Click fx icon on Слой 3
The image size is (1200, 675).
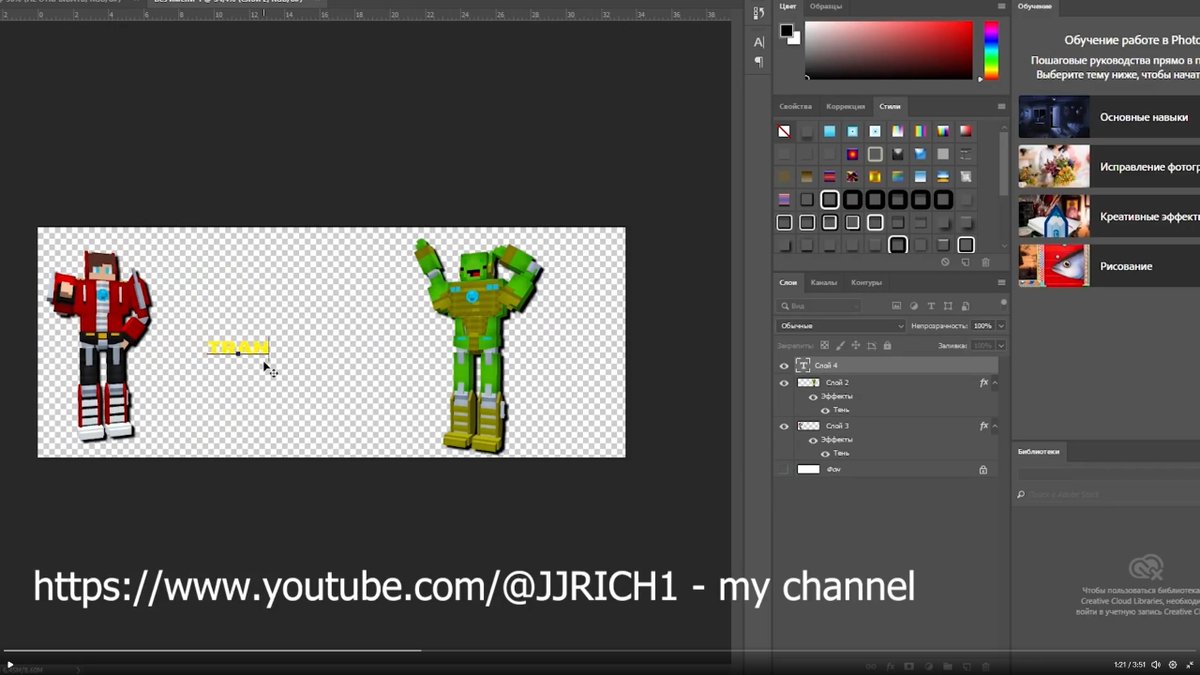coord(983,426)
